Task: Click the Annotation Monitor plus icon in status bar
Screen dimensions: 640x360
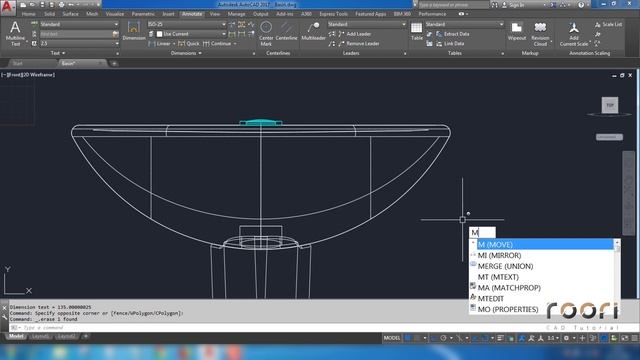Action: [x=582, y=338]
